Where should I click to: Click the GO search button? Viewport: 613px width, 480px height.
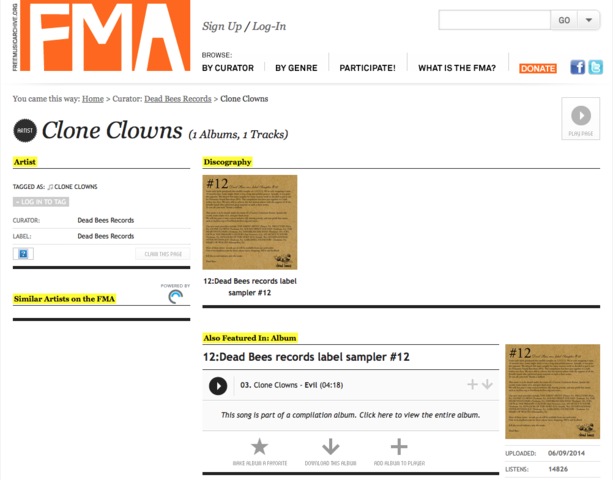[x=564, y=20]
